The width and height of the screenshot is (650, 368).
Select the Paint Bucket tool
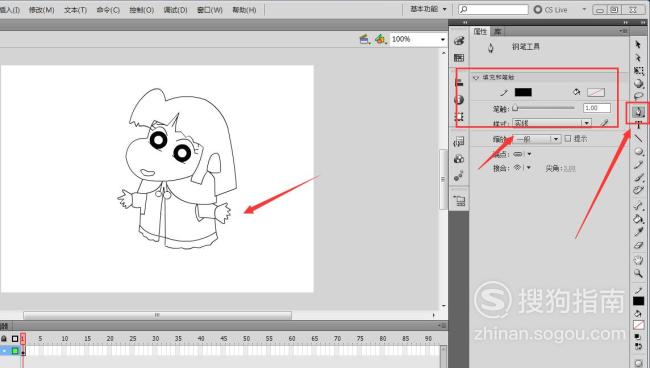[x=638, y=219]
